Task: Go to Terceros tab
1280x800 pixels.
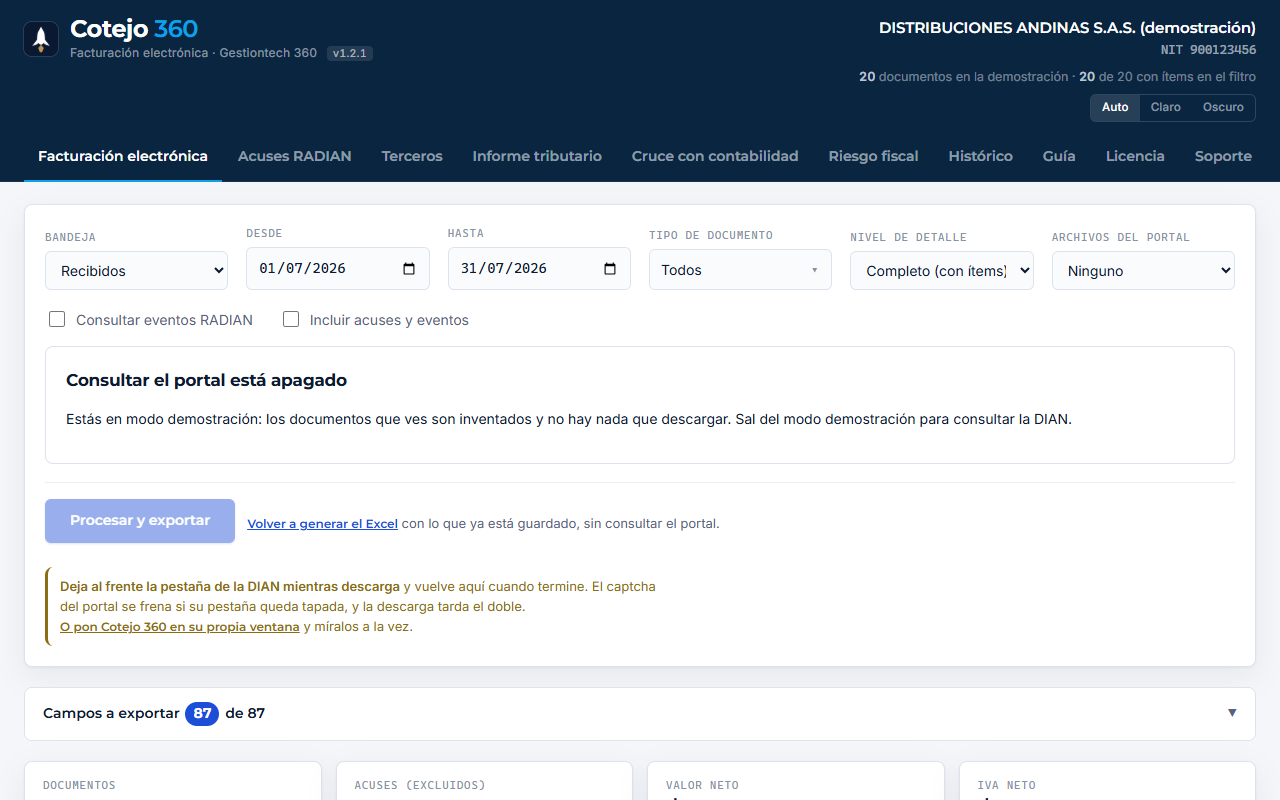Action: click(412, 156)
